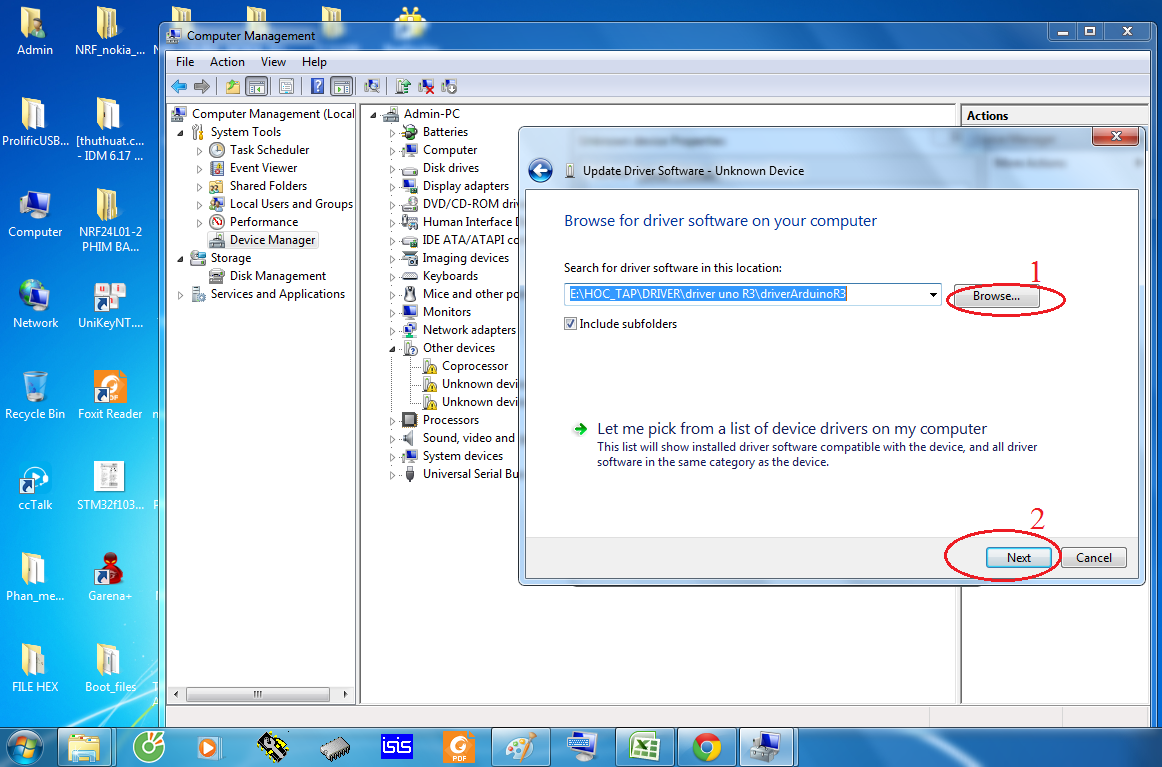Open the View menu

[x=273, y=61]
